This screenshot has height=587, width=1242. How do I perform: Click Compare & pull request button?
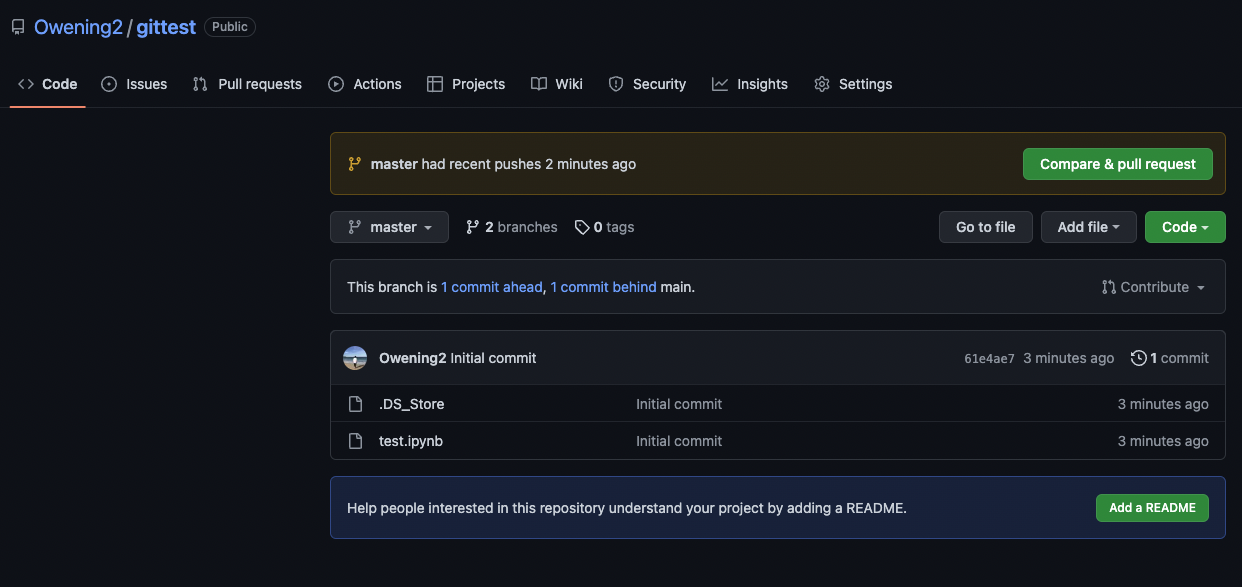click(x=1118, y=164)
